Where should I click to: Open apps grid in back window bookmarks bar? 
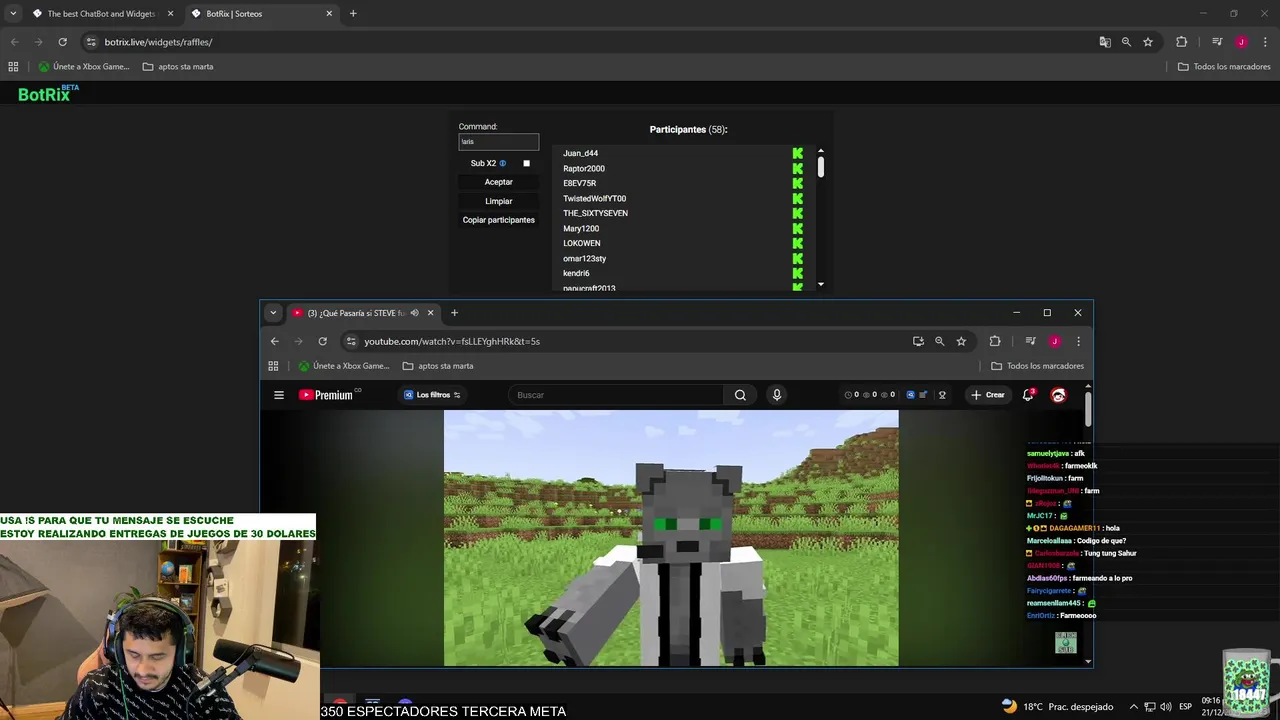pos(13,67)
